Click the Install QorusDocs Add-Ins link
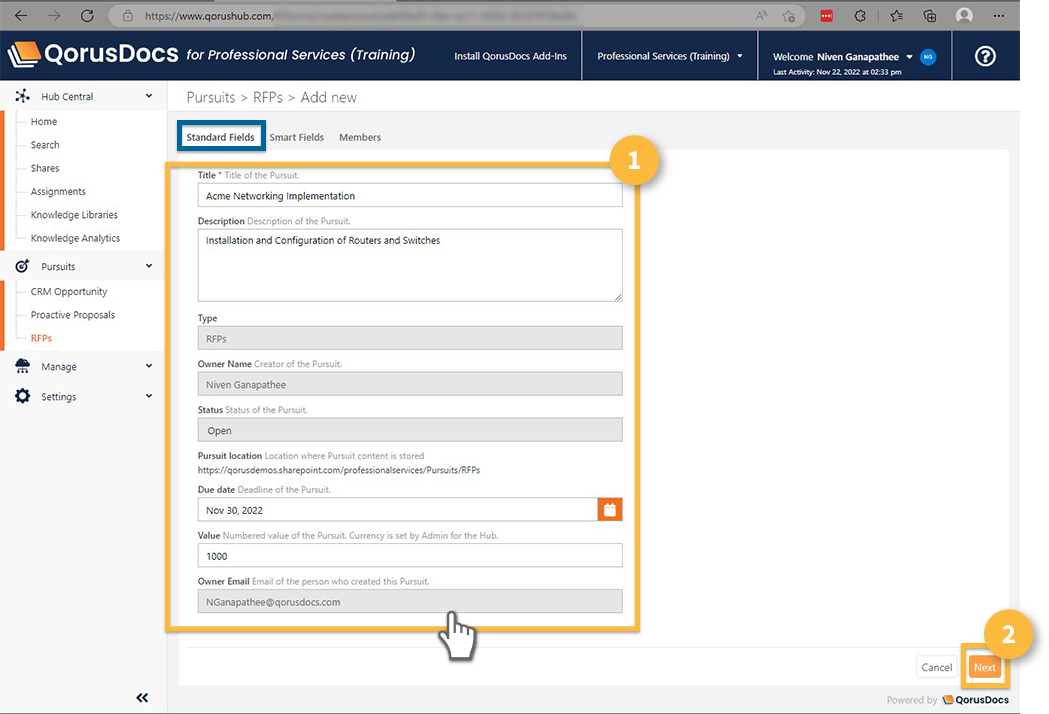This screenshot has height=714, width=1049. [x=510, y=56]
